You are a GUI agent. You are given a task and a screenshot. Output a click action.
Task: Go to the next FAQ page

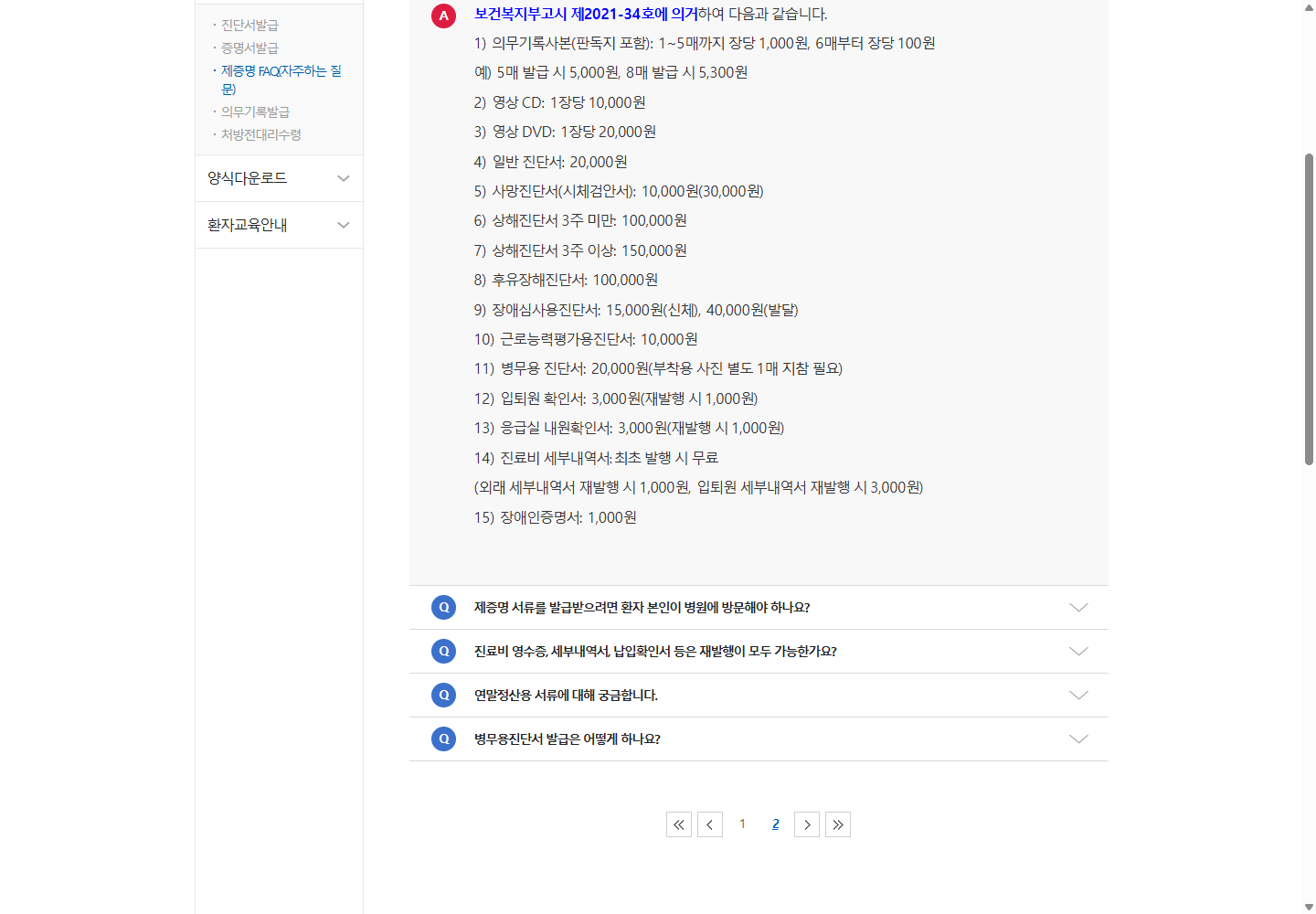[807, 824]
